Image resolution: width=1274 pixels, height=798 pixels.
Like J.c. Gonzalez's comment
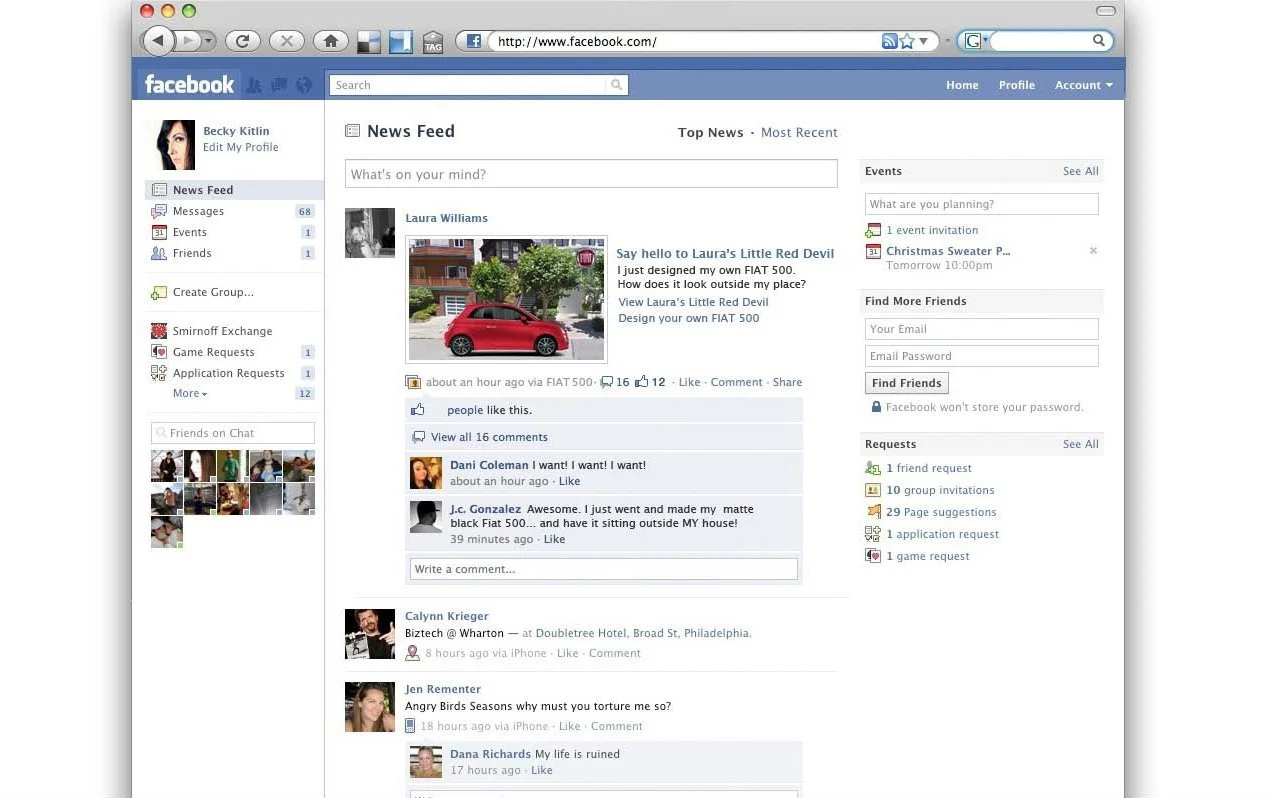pyautogui.click(x=554, y=539)
